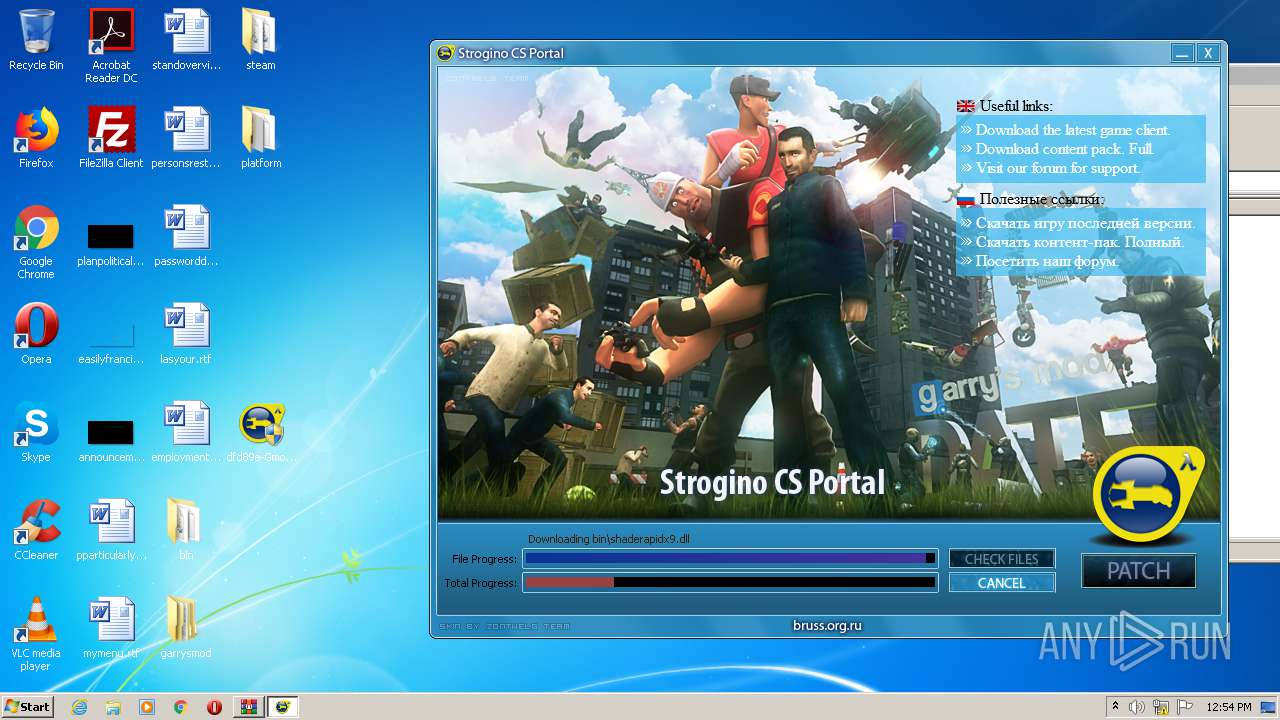1280x720 pixels.
Task: Select the mymenu.rtf document icon
Action: pos(111,628)
